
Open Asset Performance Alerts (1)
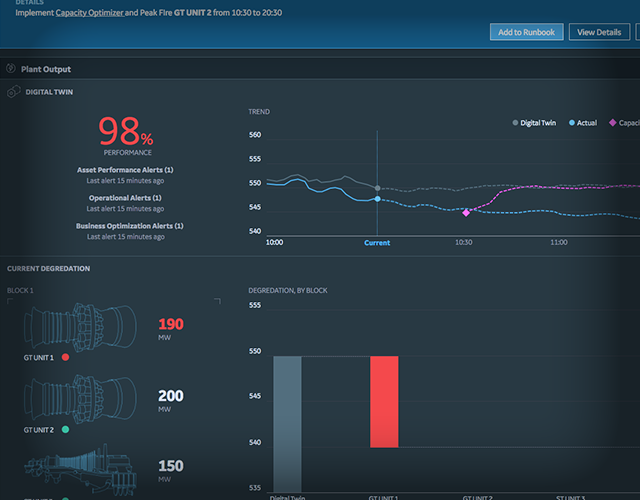(125, 170)
